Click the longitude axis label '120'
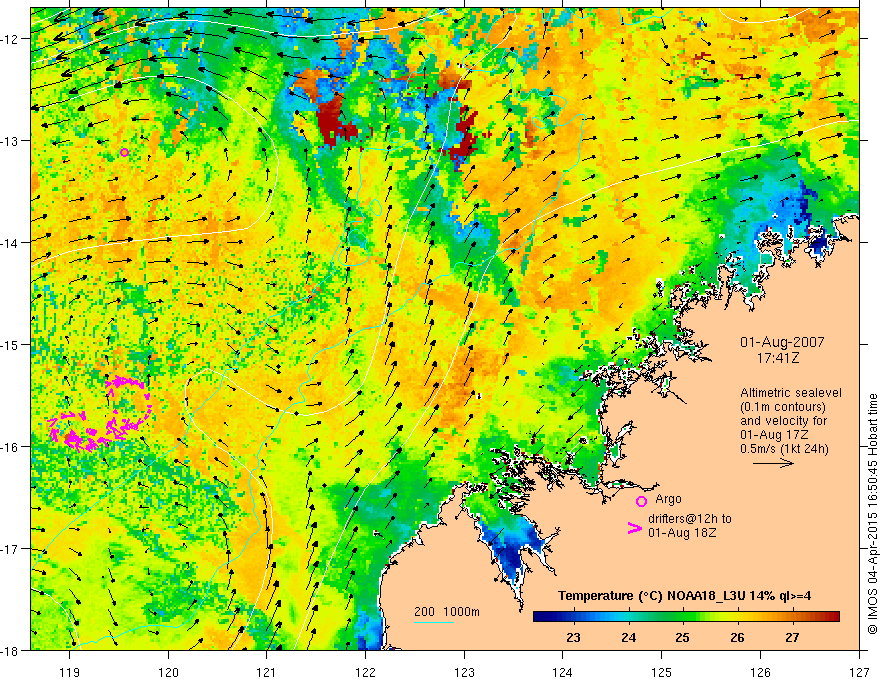 pos(168,672)
